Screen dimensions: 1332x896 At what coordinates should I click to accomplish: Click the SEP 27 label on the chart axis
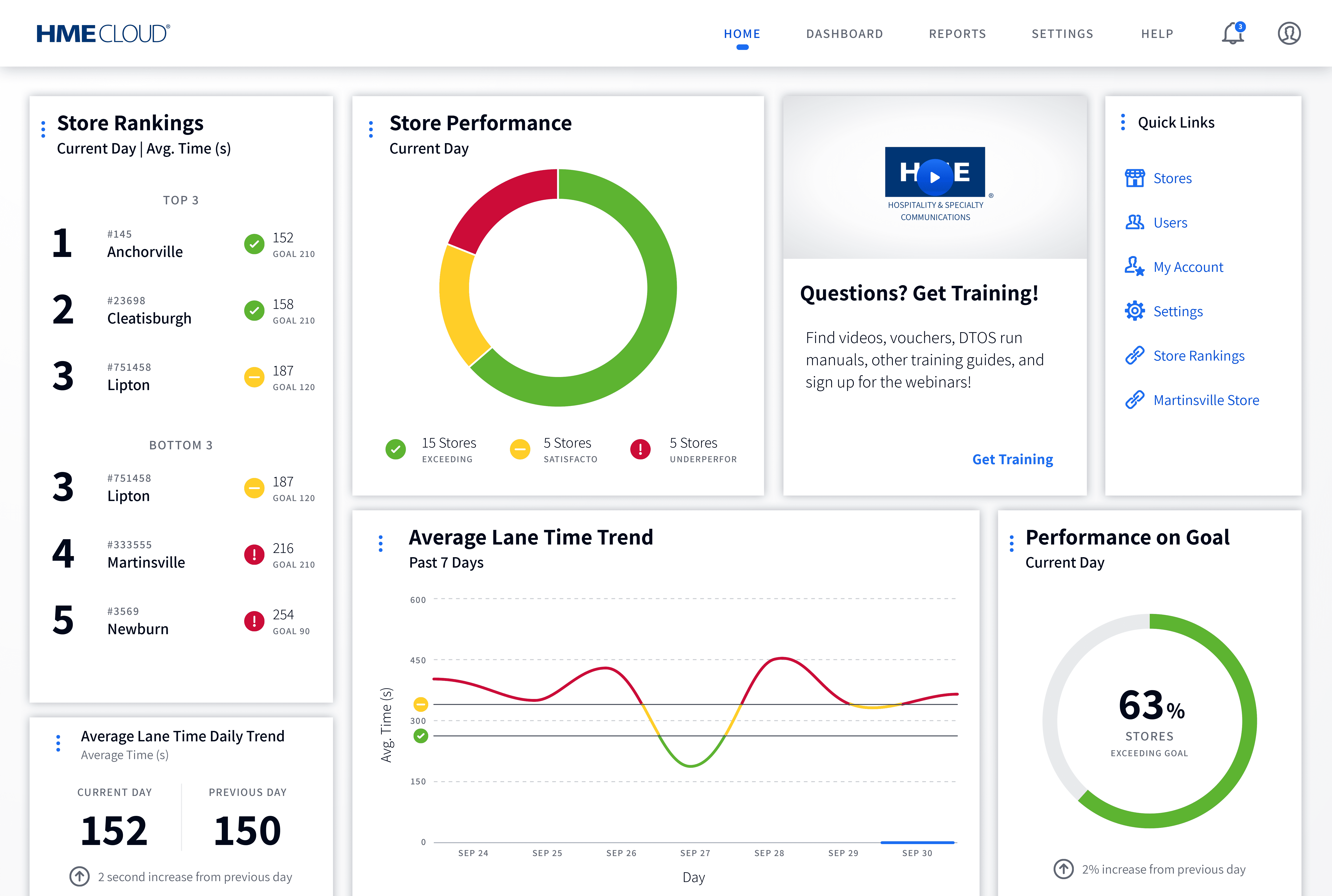coord(695,853)
